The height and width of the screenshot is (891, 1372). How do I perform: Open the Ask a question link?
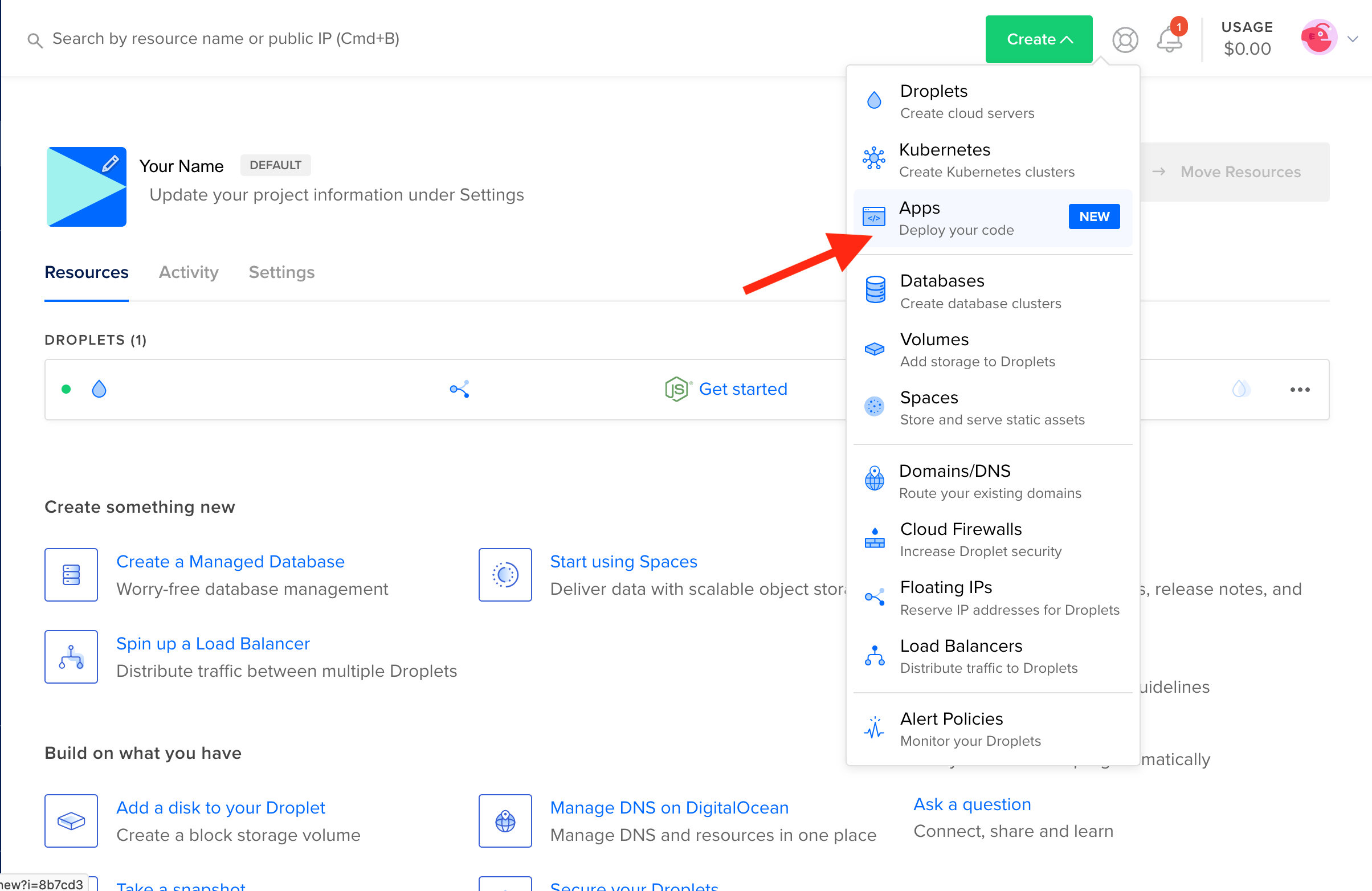coord(972,804)
